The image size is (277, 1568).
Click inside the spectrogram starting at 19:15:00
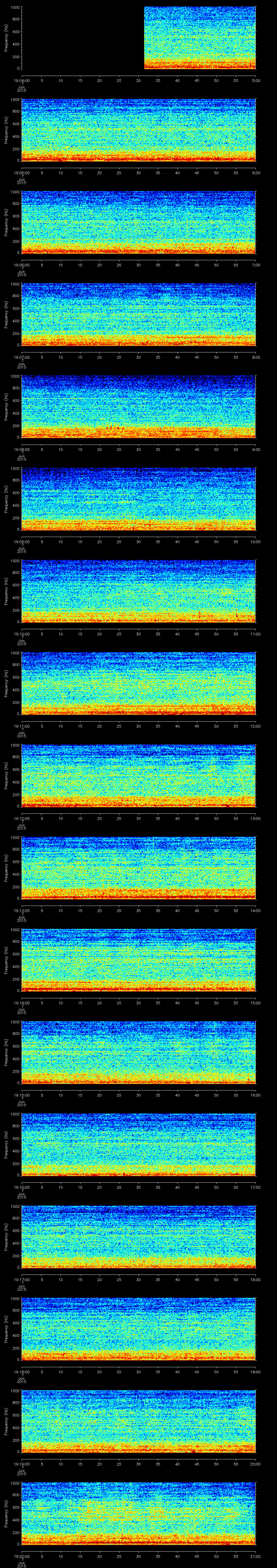139,1052
